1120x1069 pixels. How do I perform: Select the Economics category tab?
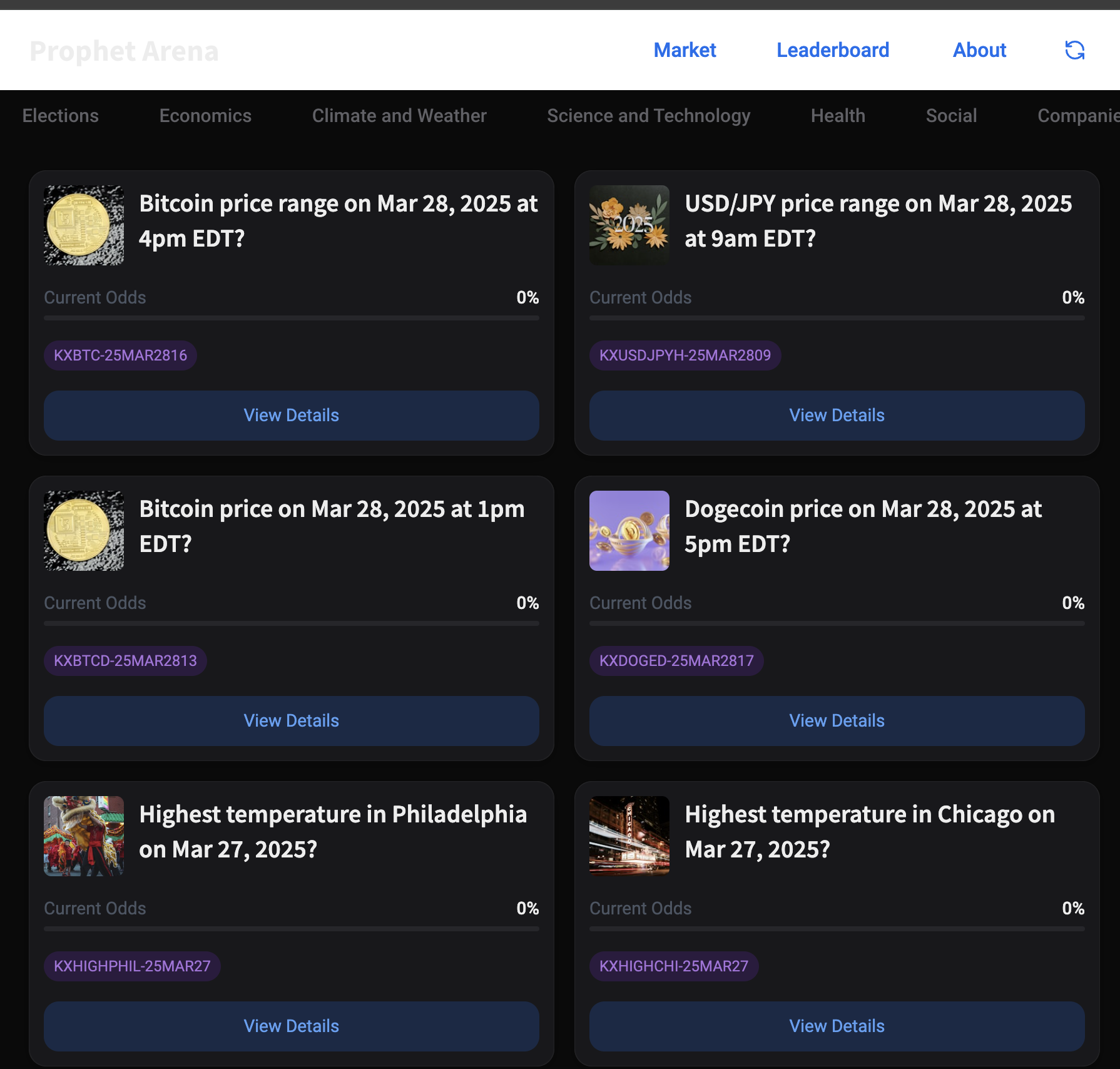pyautogui.click(x=205, y=116)
